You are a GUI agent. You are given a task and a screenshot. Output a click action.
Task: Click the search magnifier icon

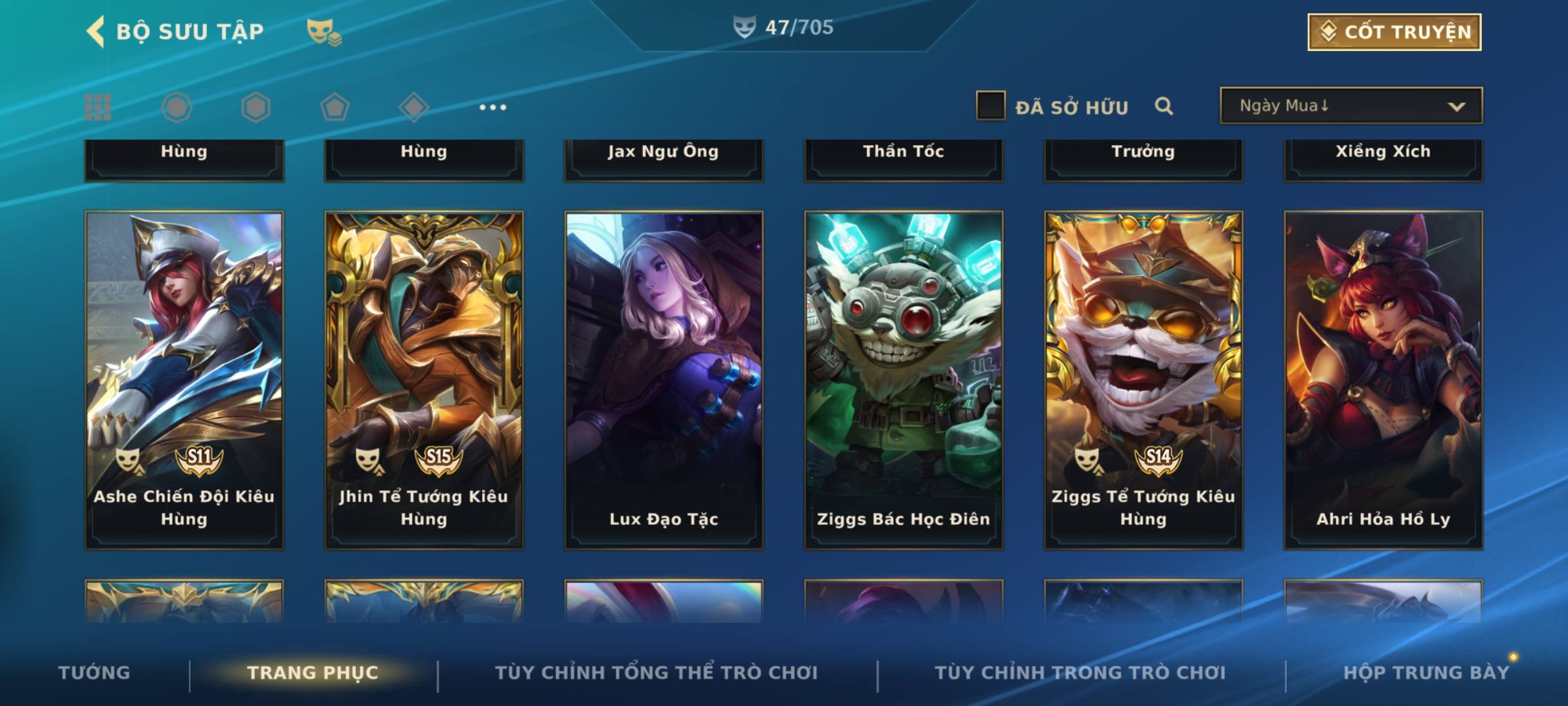click(1164, 106)
